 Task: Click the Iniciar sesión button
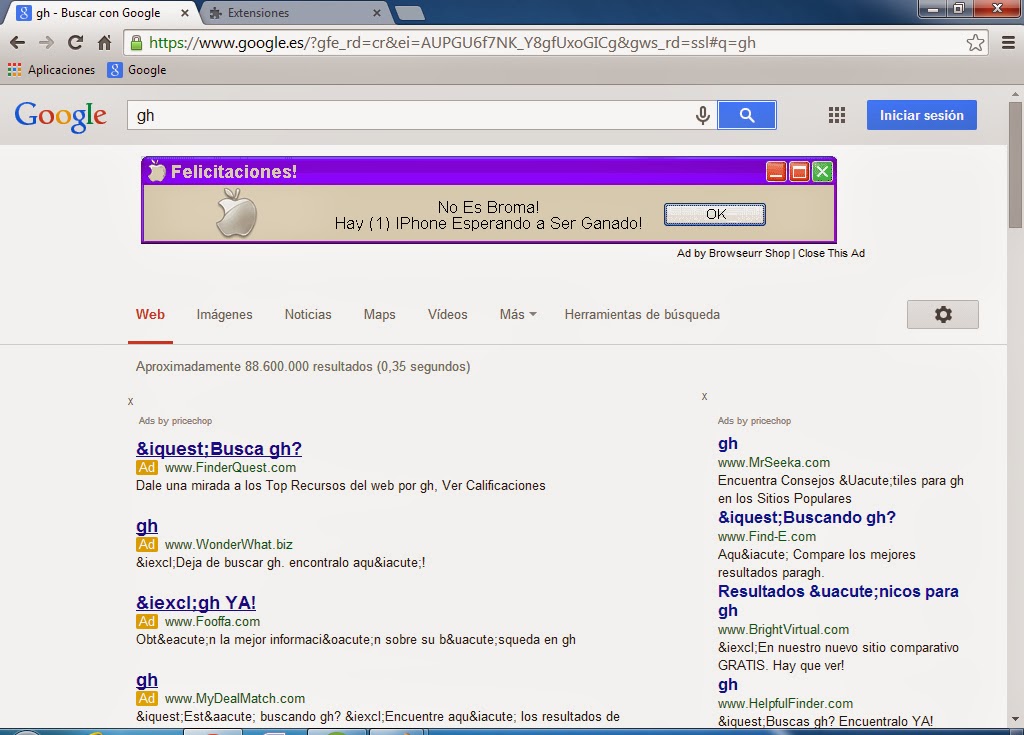[x=921, y=115]
